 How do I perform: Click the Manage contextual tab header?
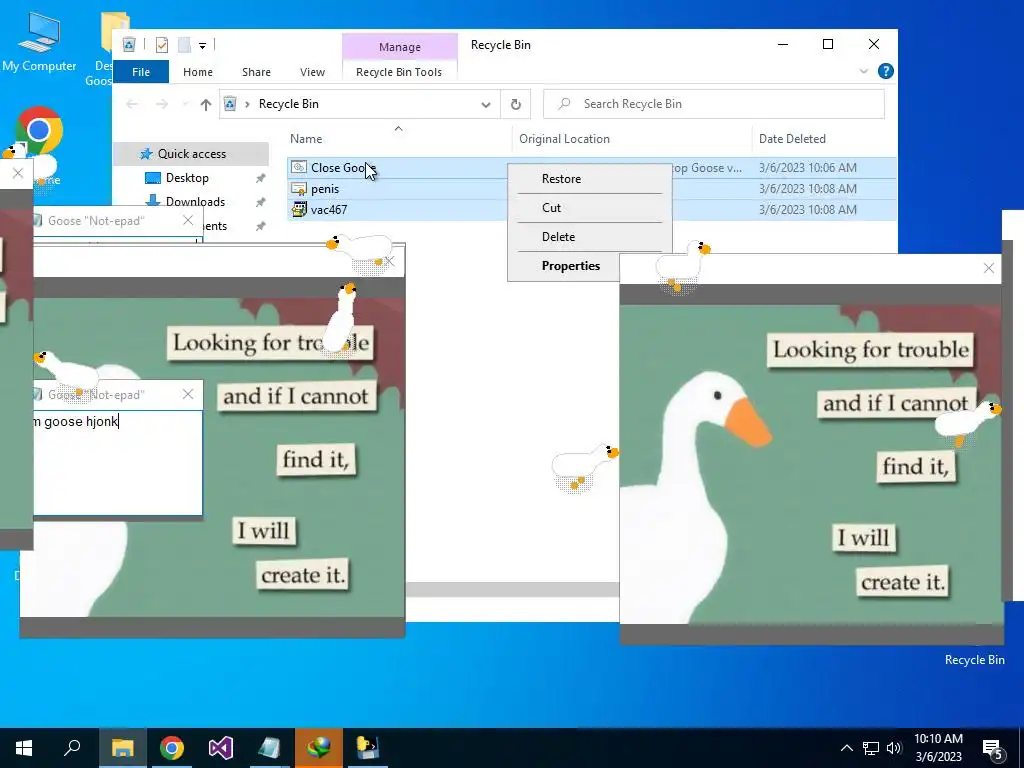400,47
